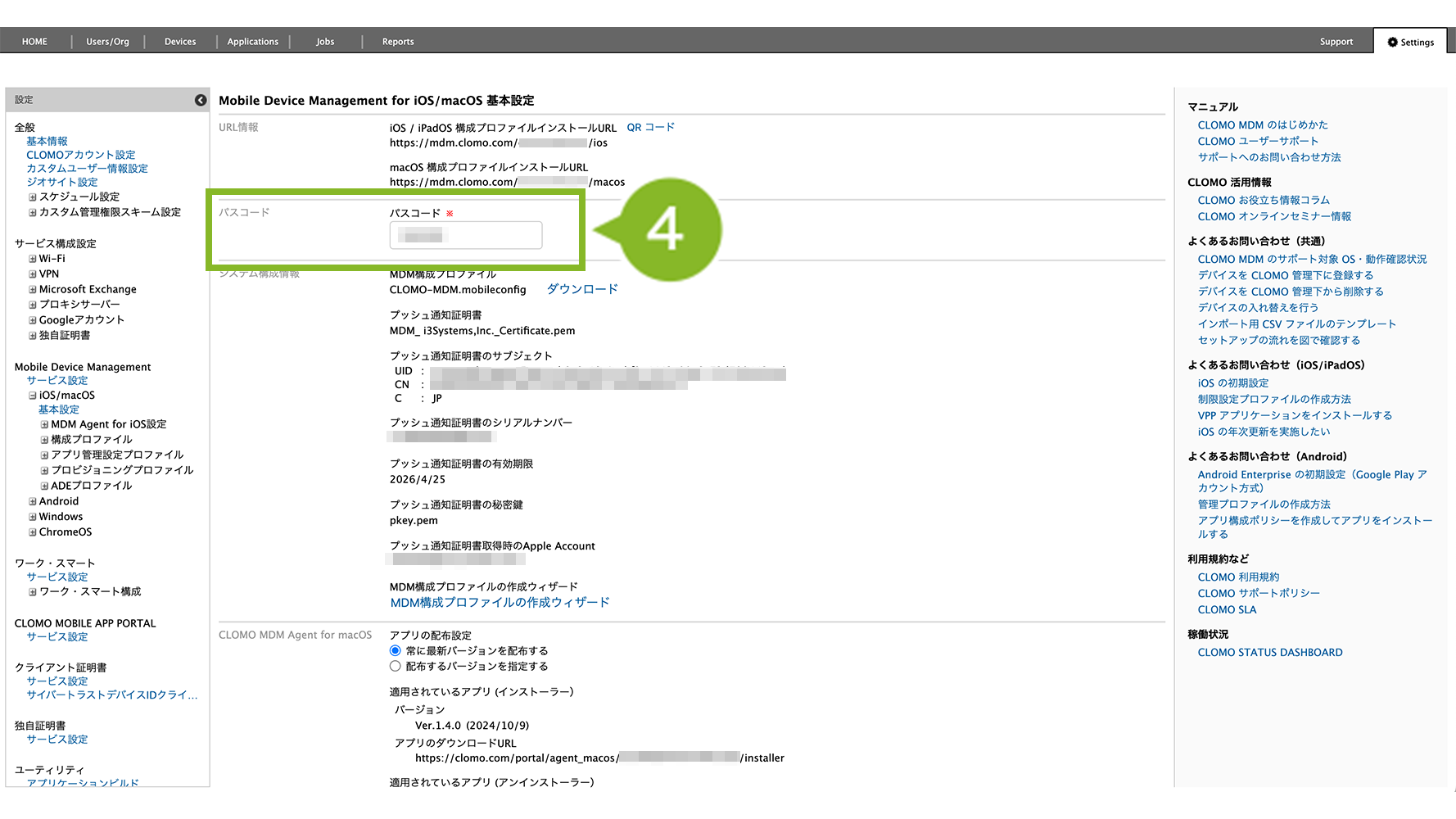This screenshot has width=1456, height=819.
Task: Click the MDM profile download link
Action: [582, 289]
